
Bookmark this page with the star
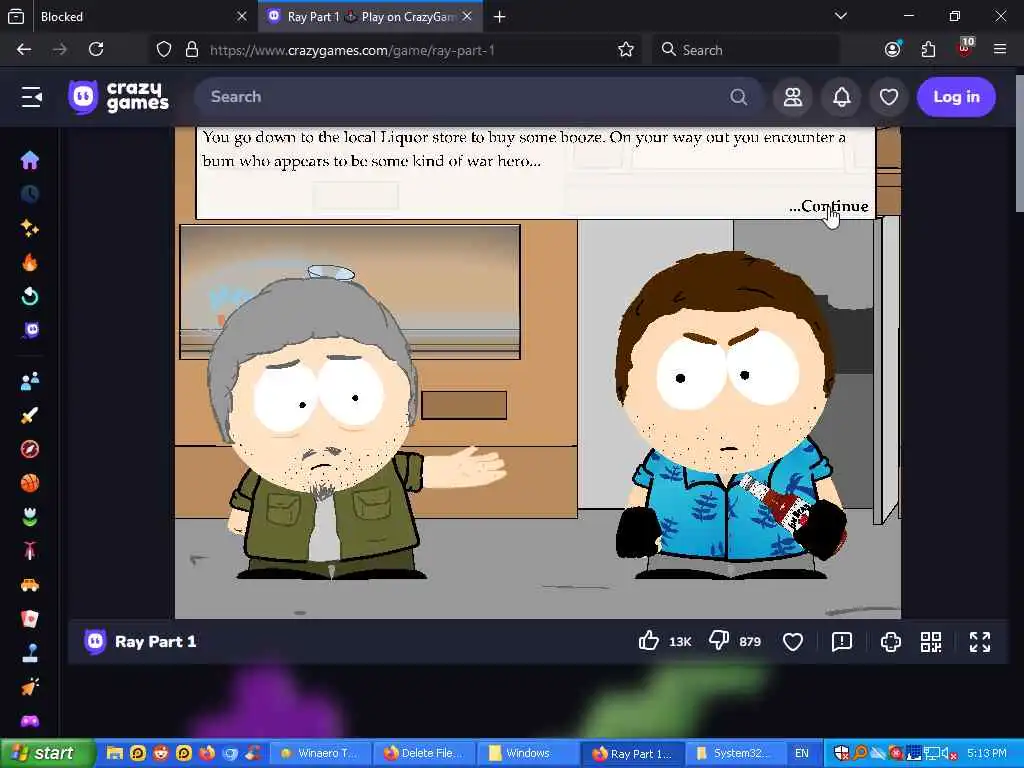pos(626,50)
